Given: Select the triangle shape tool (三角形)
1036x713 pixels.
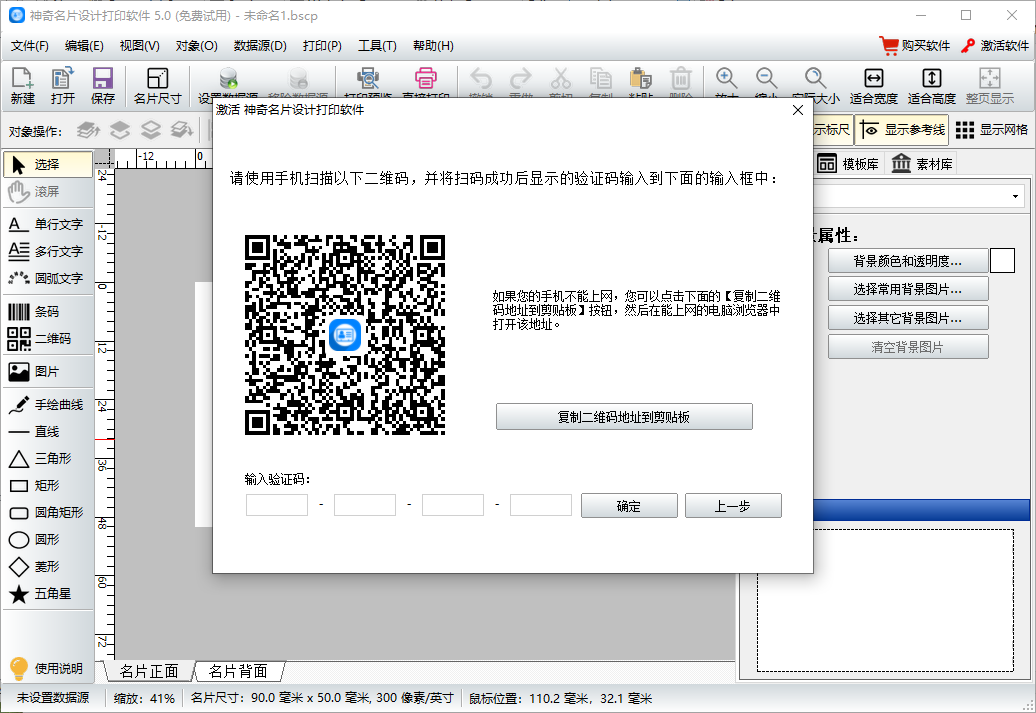Looking at the screenshot, I should 48,459.
